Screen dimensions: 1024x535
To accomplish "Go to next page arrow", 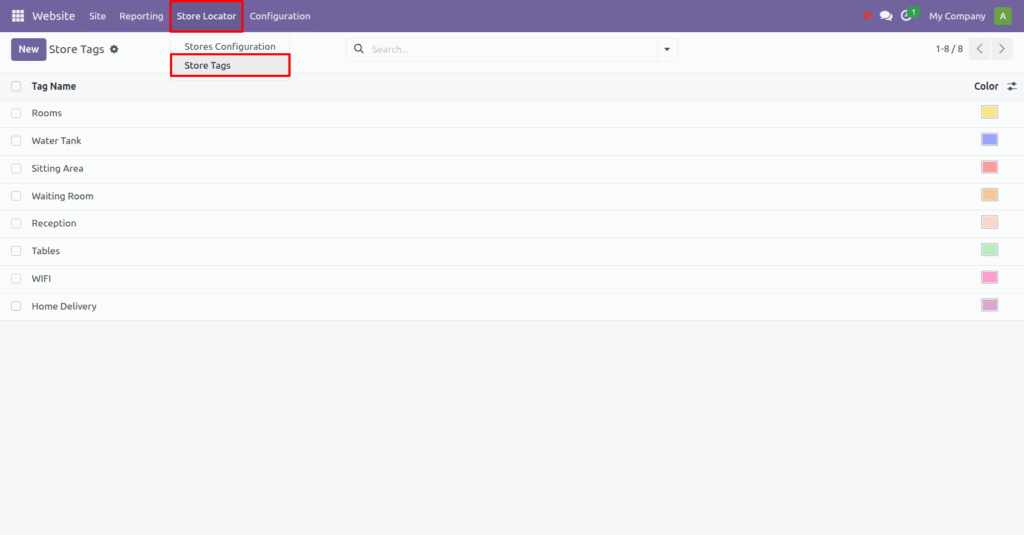I will [1002, 49].
